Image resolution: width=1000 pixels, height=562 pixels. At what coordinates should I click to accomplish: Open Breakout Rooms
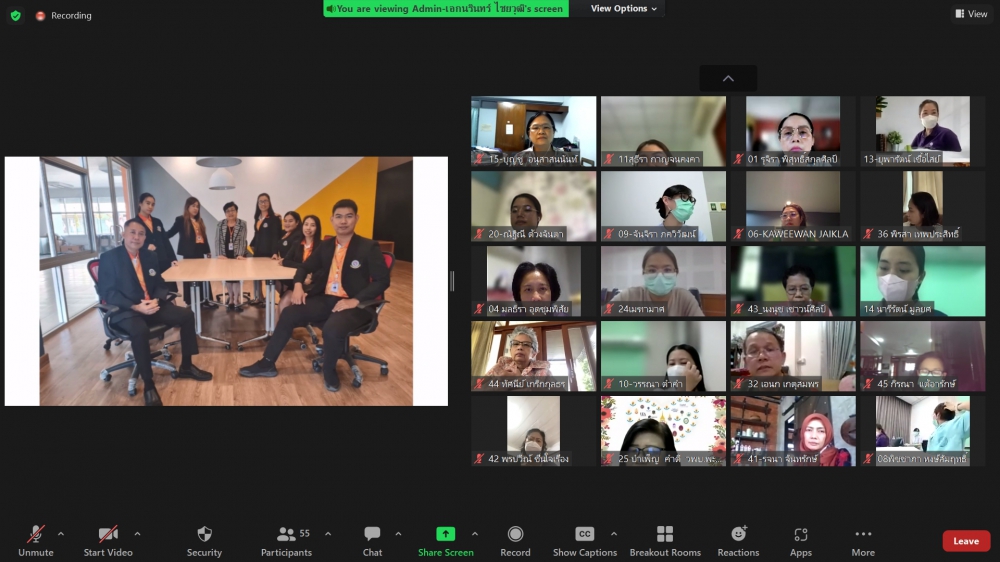[664, 535]
